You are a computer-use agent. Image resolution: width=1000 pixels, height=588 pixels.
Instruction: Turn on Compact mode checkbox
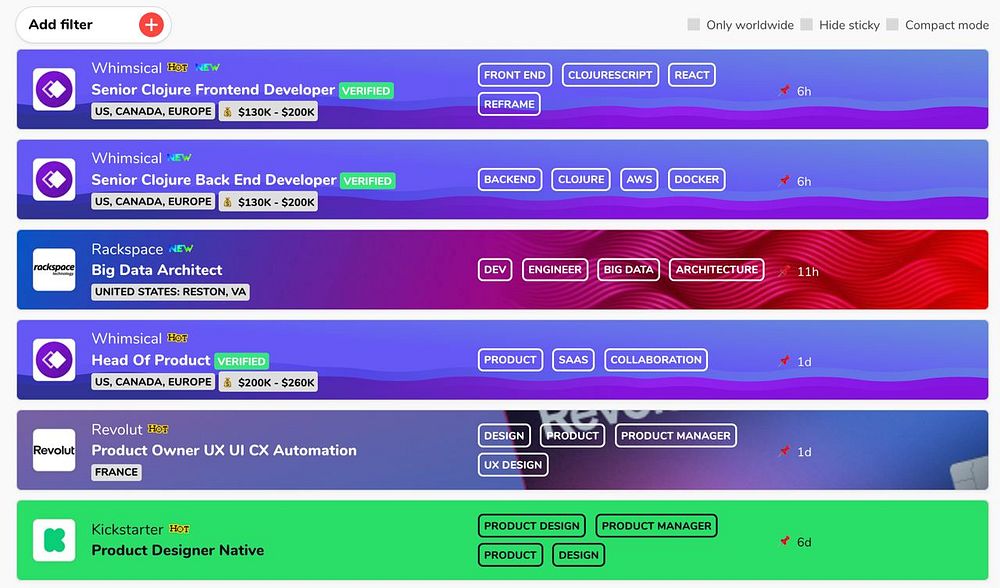click(893, 25)
